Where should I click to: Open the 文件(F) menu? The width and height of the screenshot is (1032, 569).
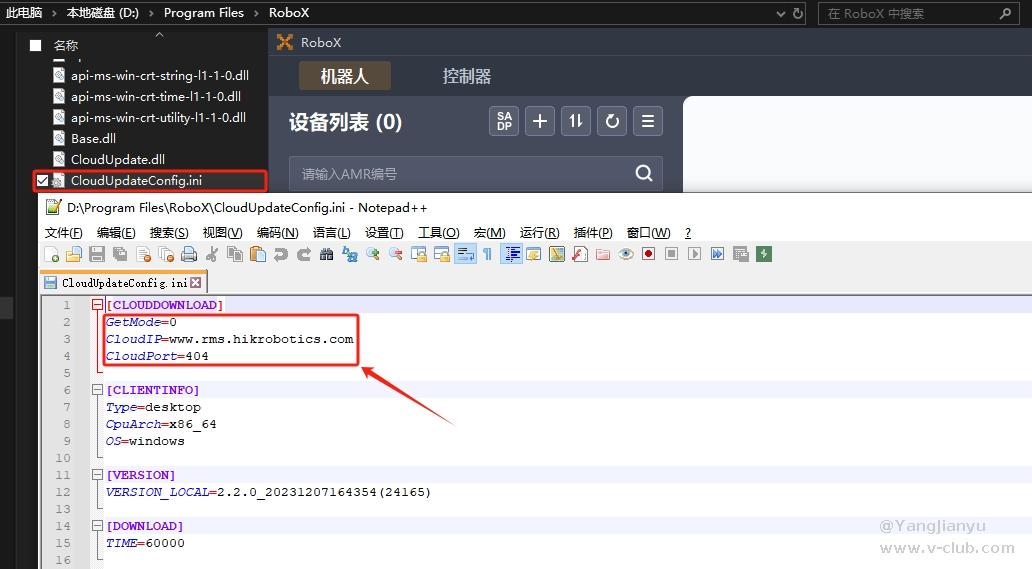(x=64, y=233)
